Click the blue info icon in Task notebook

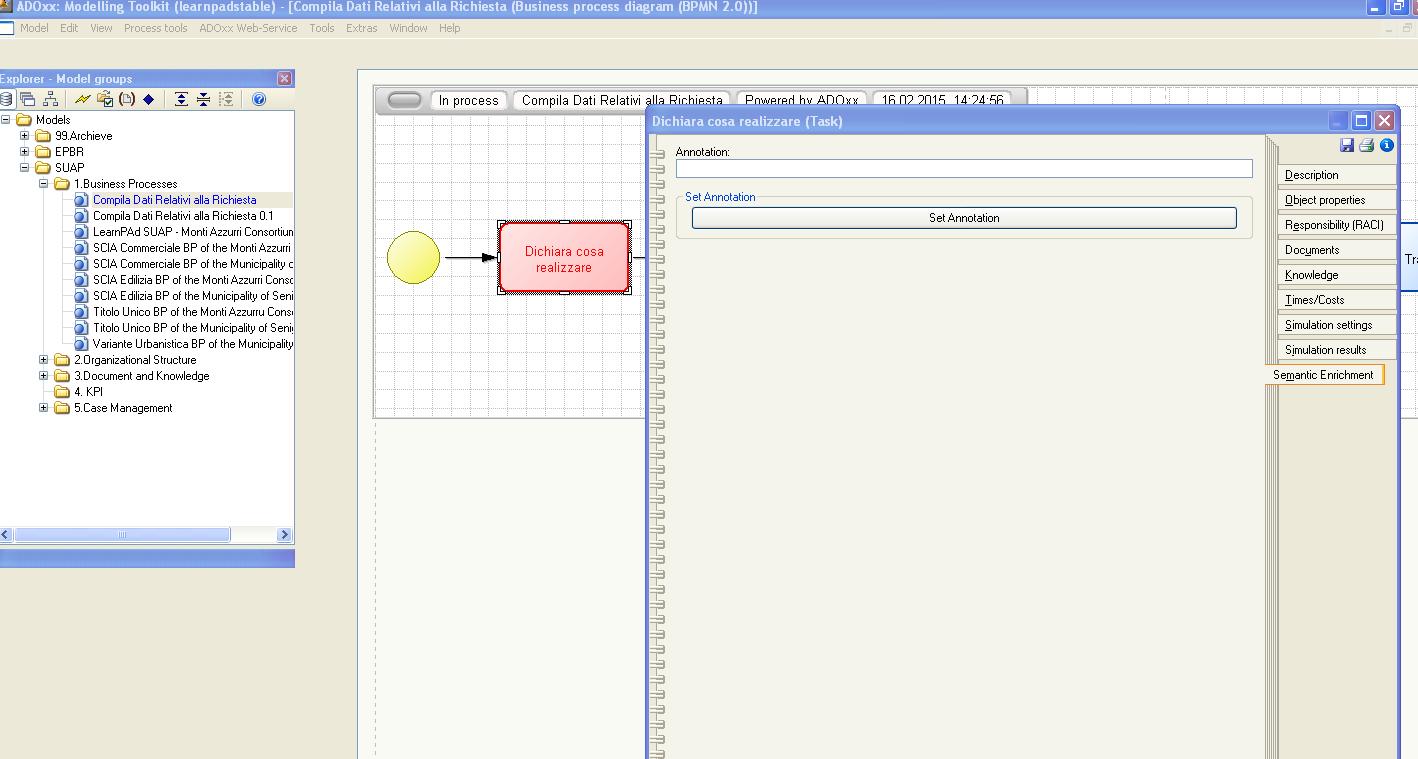pyautogui.click(x=1386, y=145)
